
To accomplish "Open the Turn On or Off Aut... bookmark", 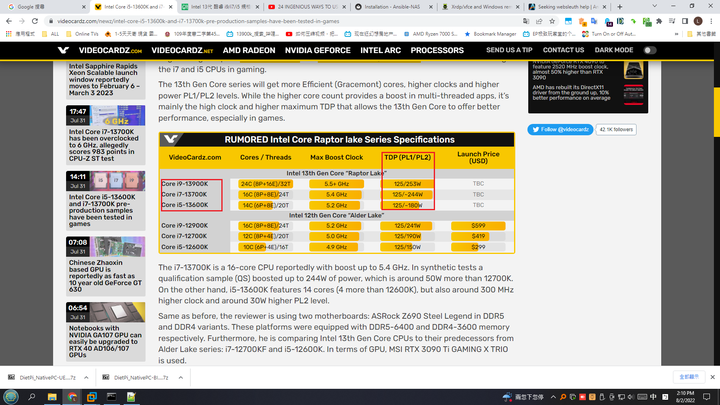I will point(608,34).
